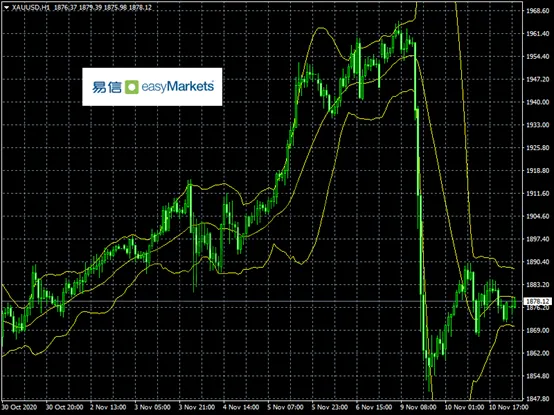The image size is (554, 415).
Task: Click the 2 Nov 13:00 time label
Action: click(x=109, y=408)
